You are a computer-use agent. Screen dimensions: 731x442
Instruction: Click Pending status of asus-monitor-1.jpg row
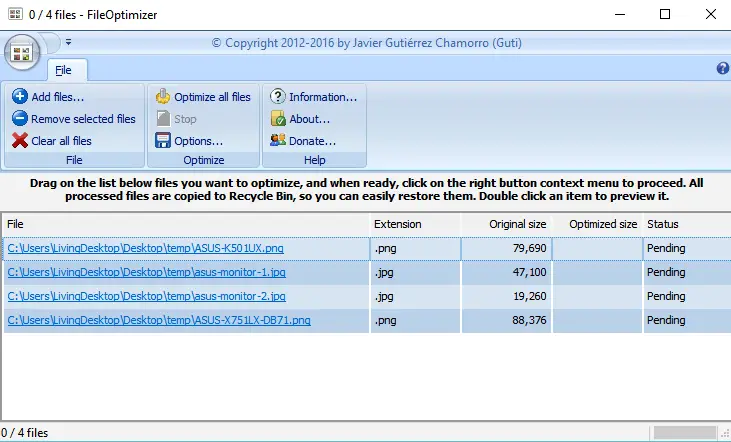687,272
